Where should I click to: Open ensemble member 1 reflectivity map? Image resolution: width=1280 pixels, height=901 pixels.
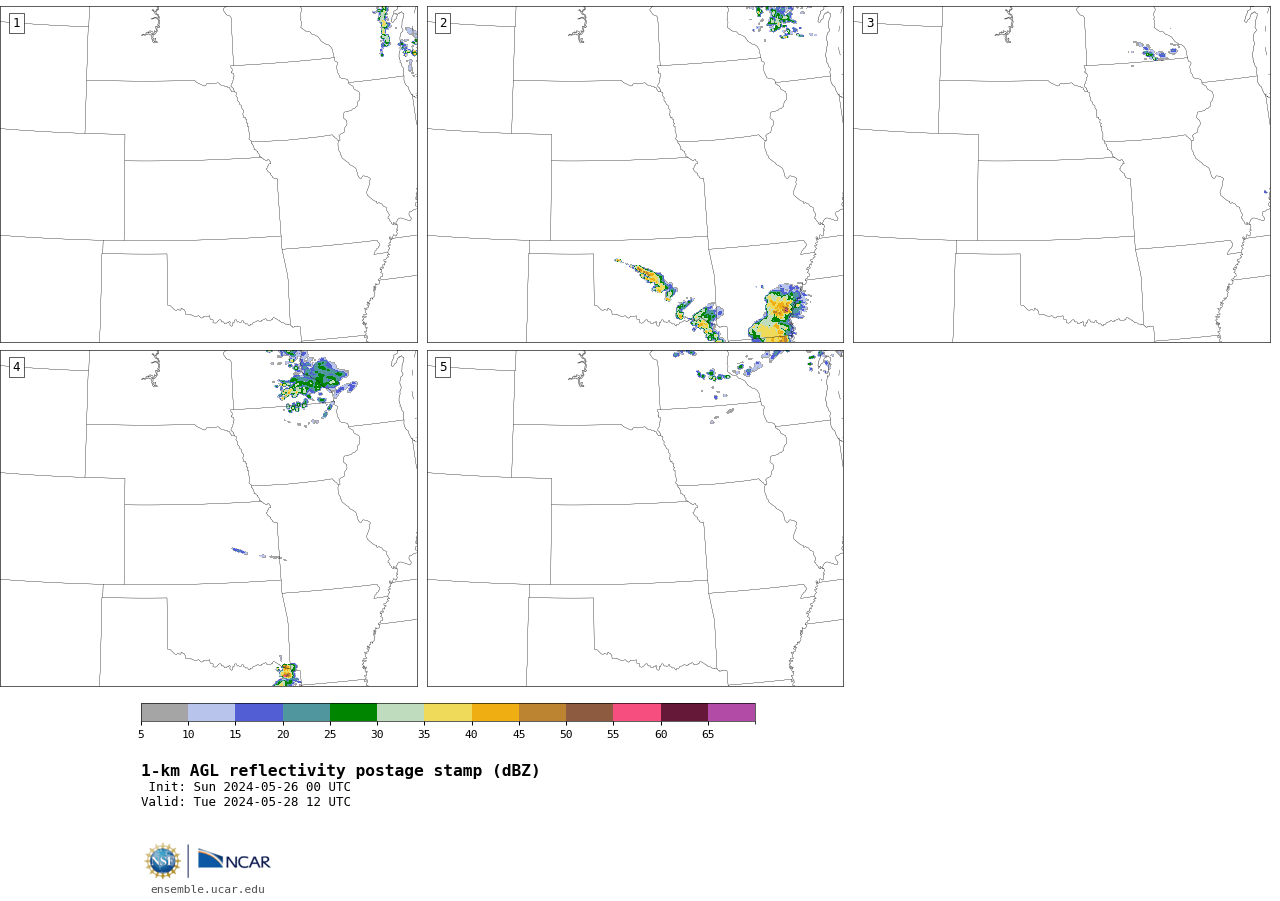[x=209, y=175]
